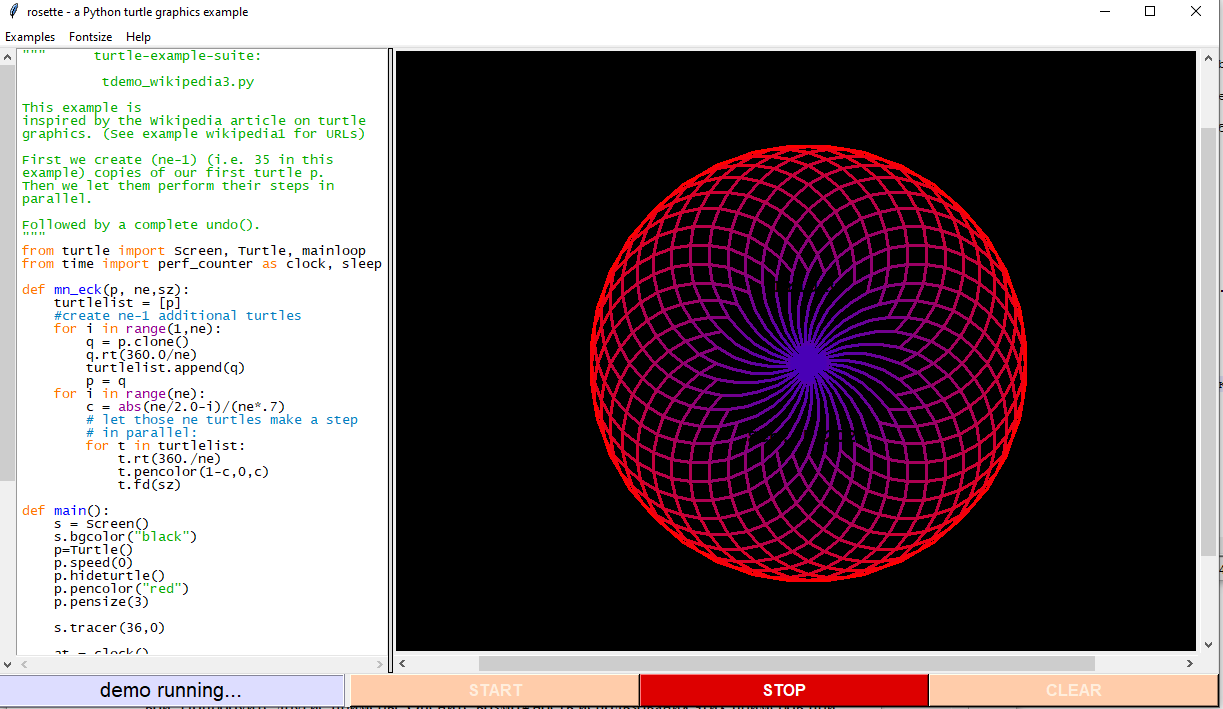Open the Fontsize menu
Viewport: 1223px width, 709px height.
tap(90, 37)
